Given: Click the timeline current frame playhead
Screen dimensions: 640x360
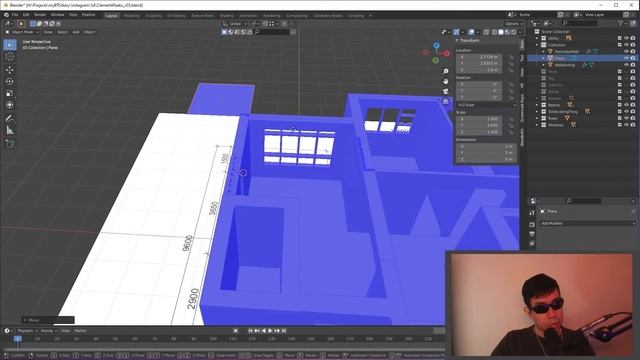Looking at the screenshot, I should [18, 338].
